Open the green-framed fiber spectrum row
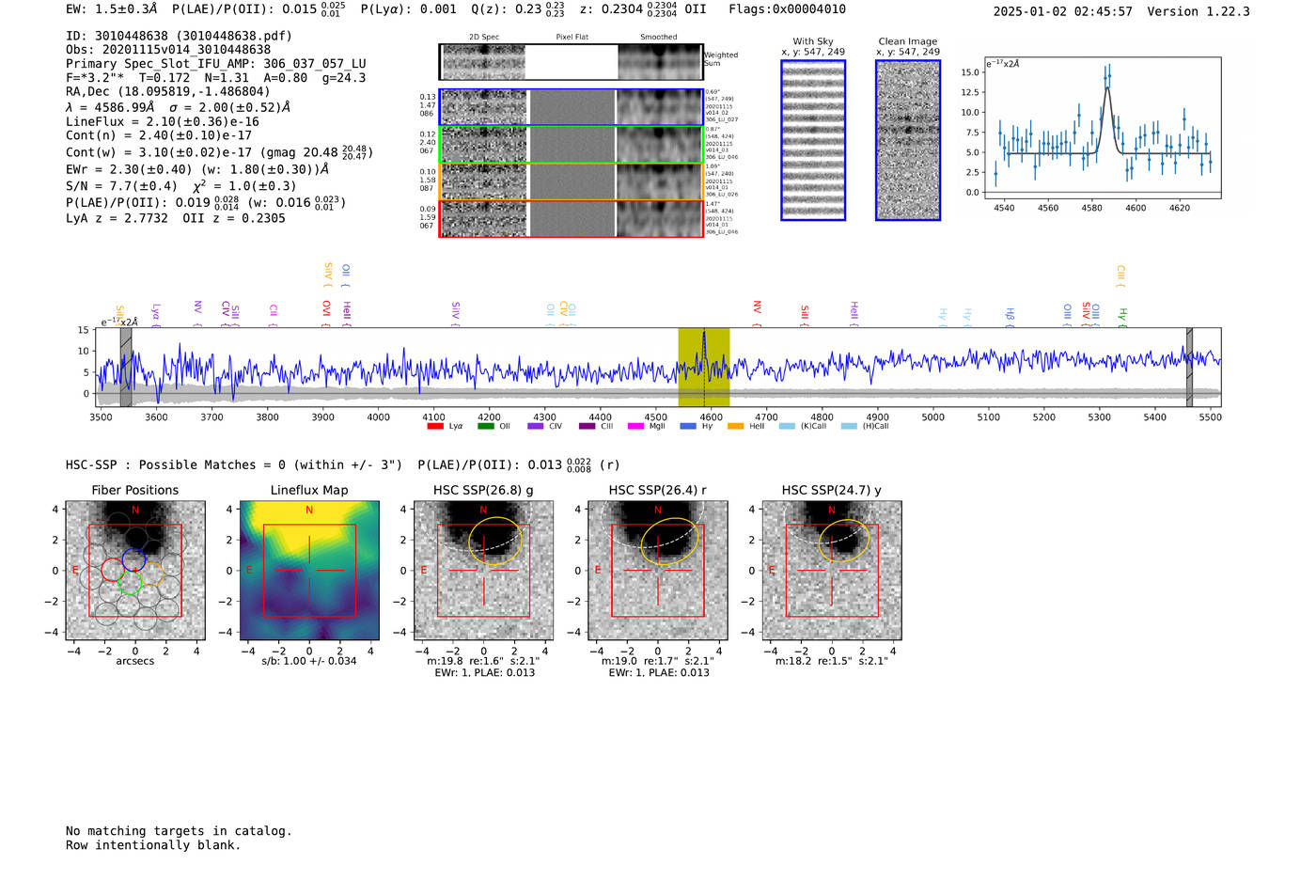 (571, 144)
